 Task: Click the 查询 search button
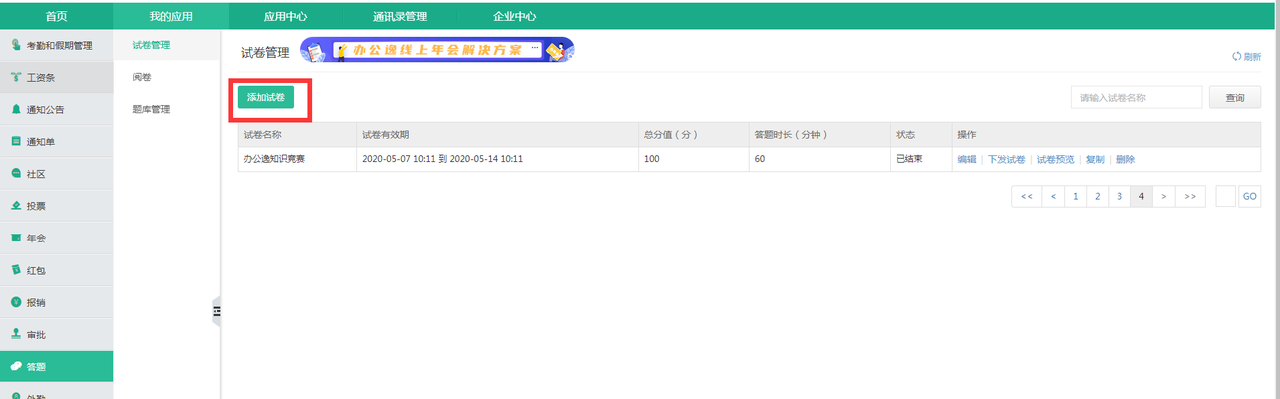point(1235,97)
